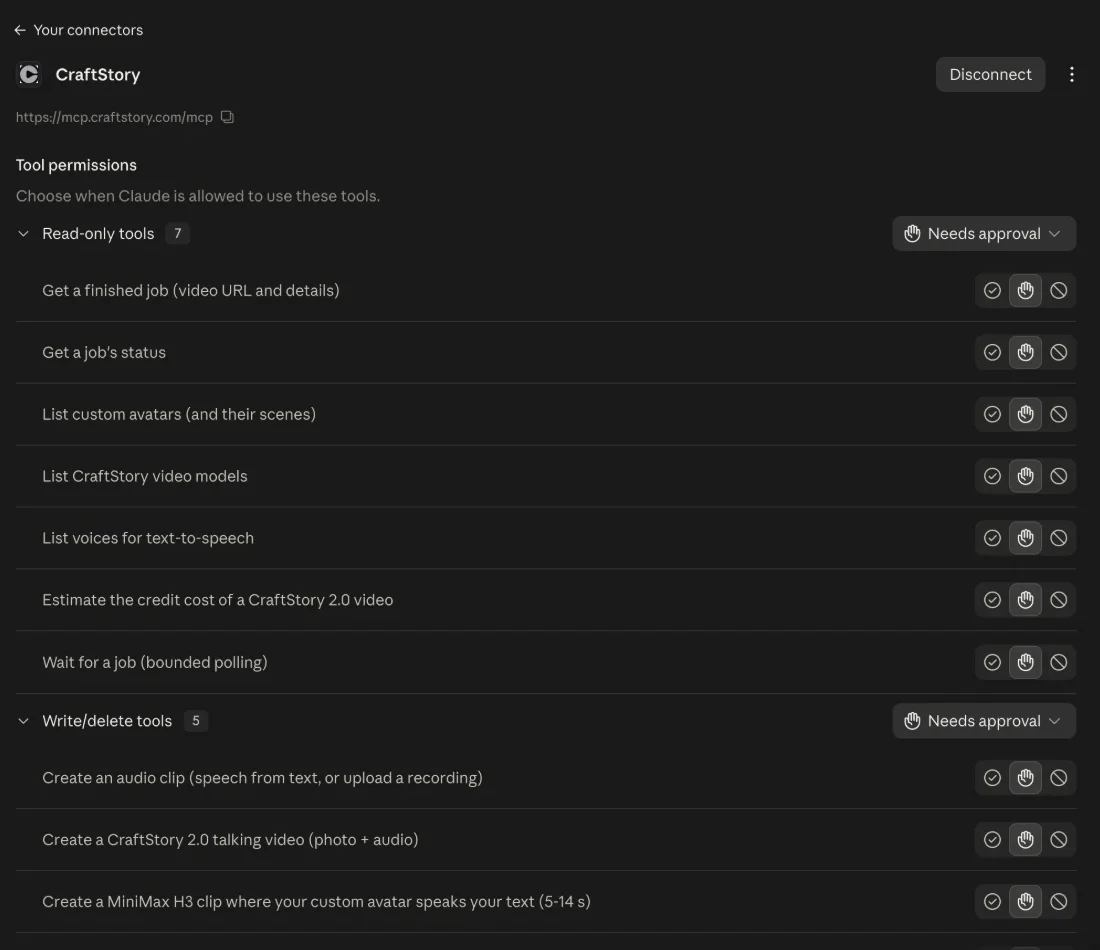Click the CraftStory connector title
Screen dimensions: 1100x950
tap(98, 74)
